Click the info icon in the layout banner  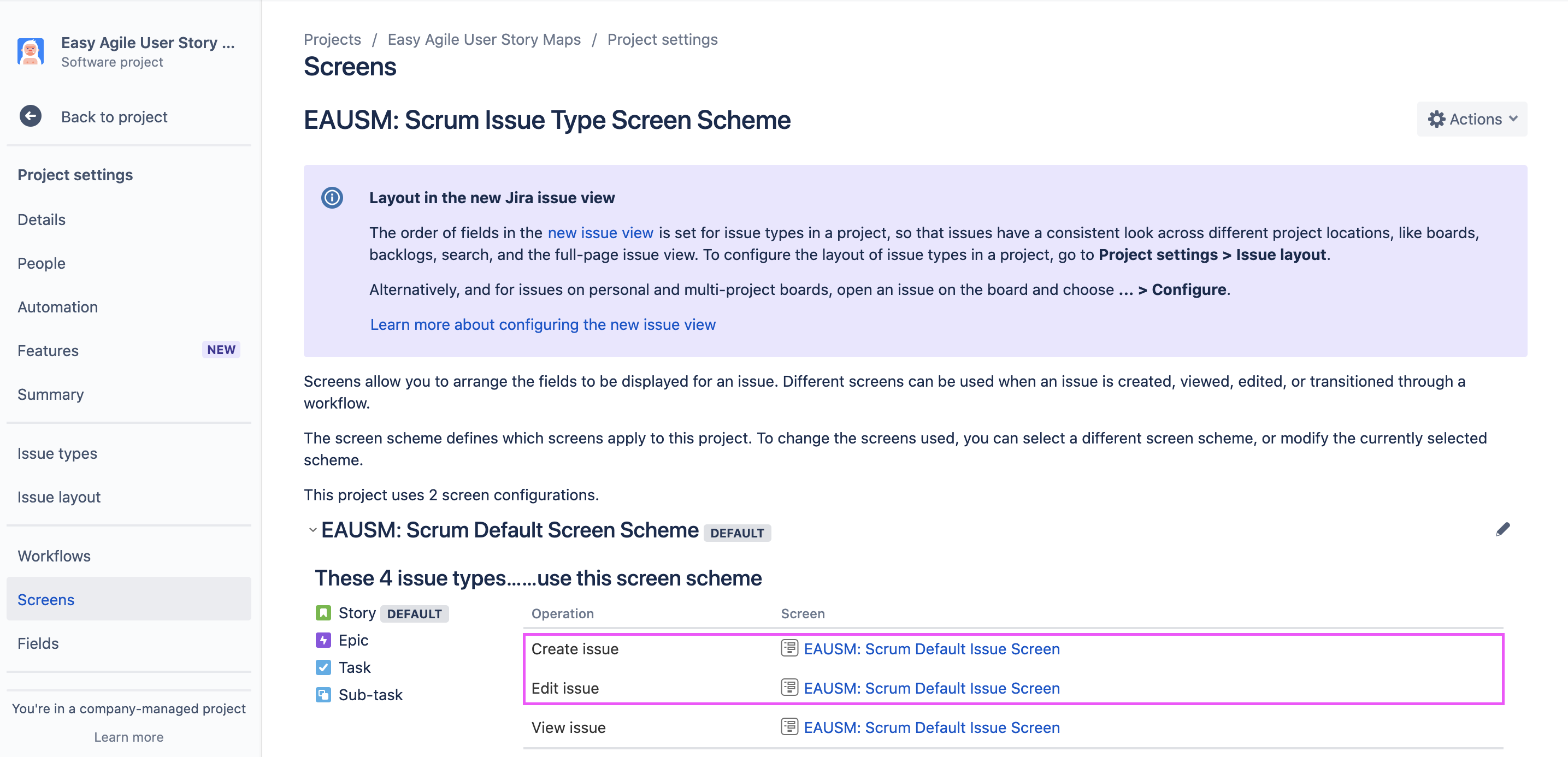point(332,198)
